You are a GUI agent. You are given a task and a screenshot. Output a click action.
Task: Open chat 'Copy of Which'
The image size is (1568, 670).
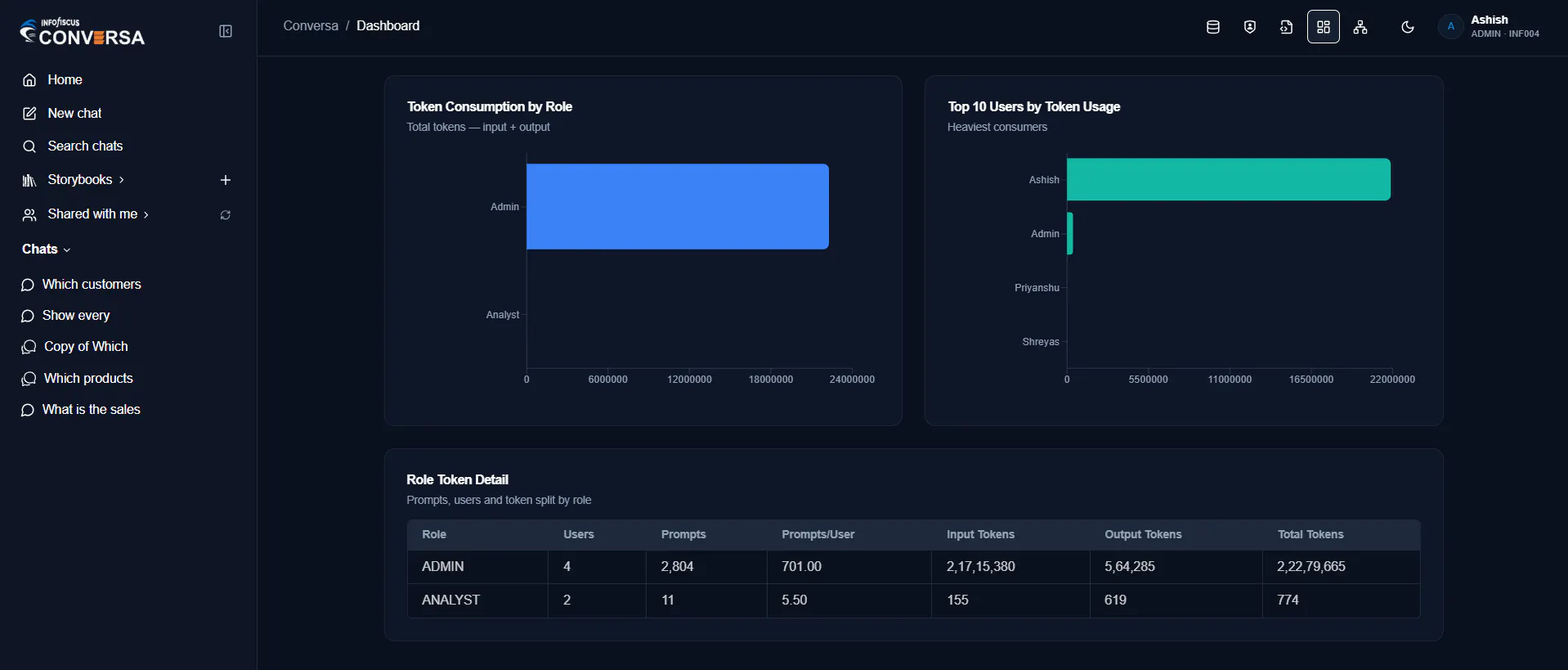pos(86,346)
